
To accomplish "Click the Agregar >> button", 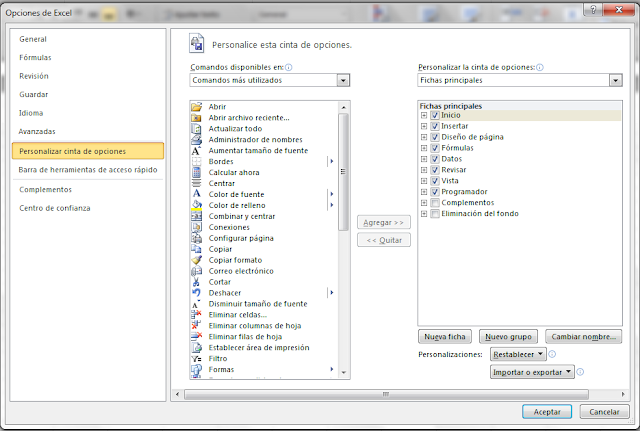I will (x=384, y=222).
